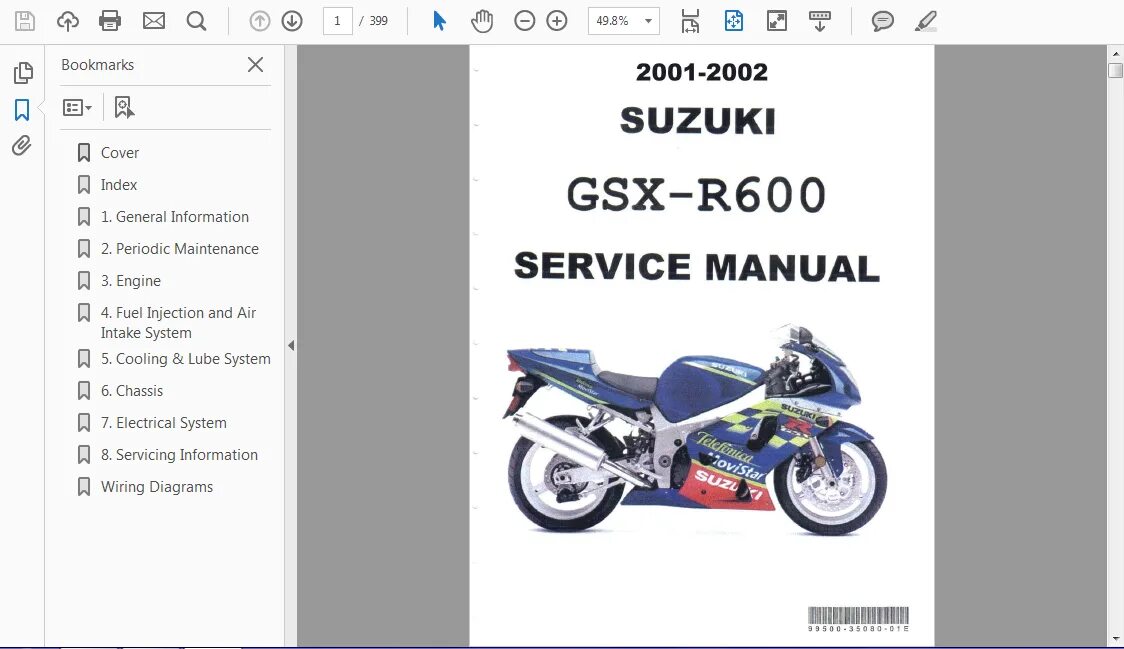This screenshot has height=649, width=1124.
Task: Click the Find current bookmark icon
Action: [x=124, y=108]
